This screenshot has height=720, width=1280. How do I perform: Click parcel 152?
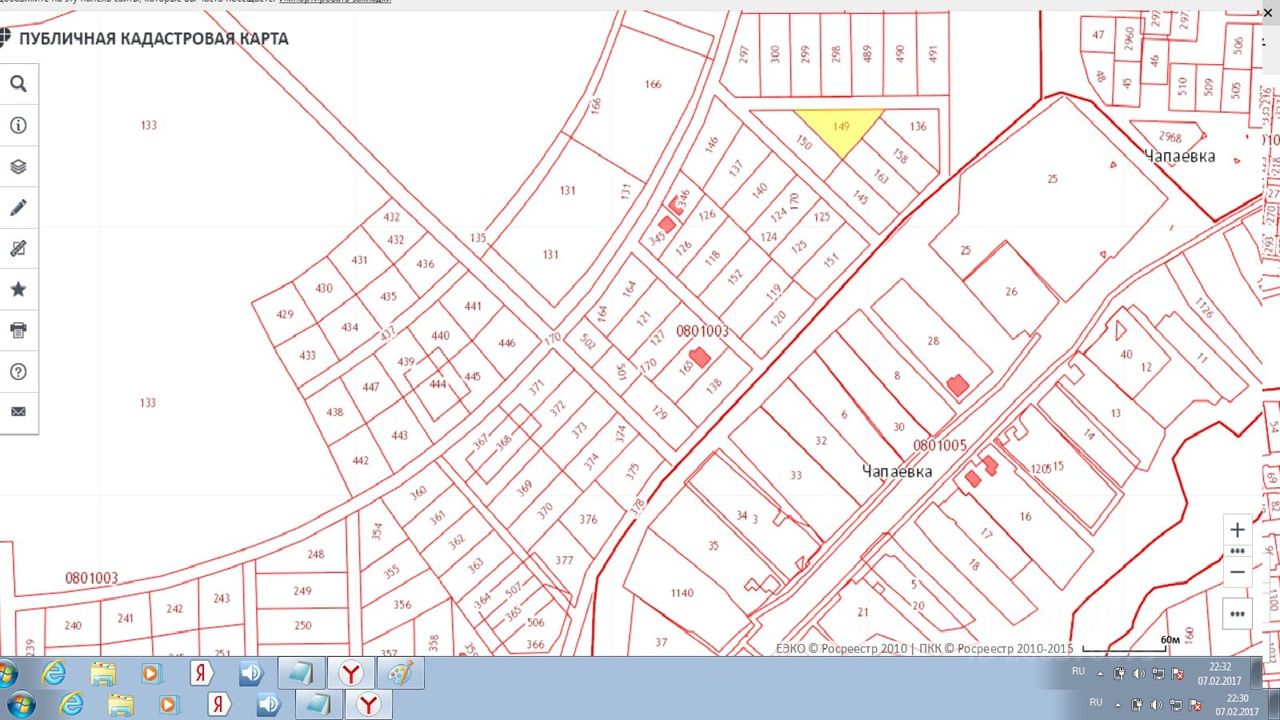pos(735,277)
